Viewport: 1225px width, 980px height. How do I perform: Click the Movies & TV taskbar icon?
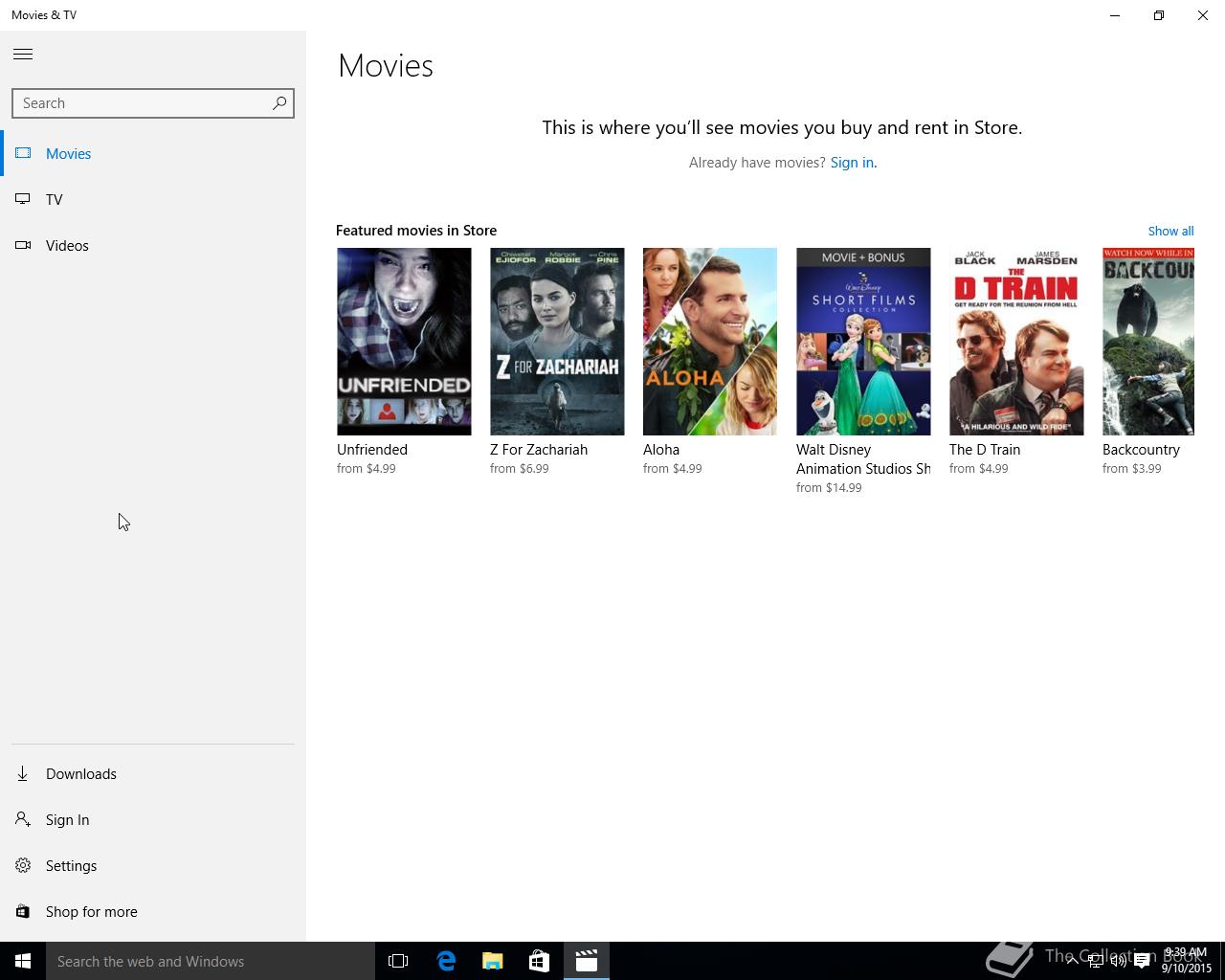587,961
